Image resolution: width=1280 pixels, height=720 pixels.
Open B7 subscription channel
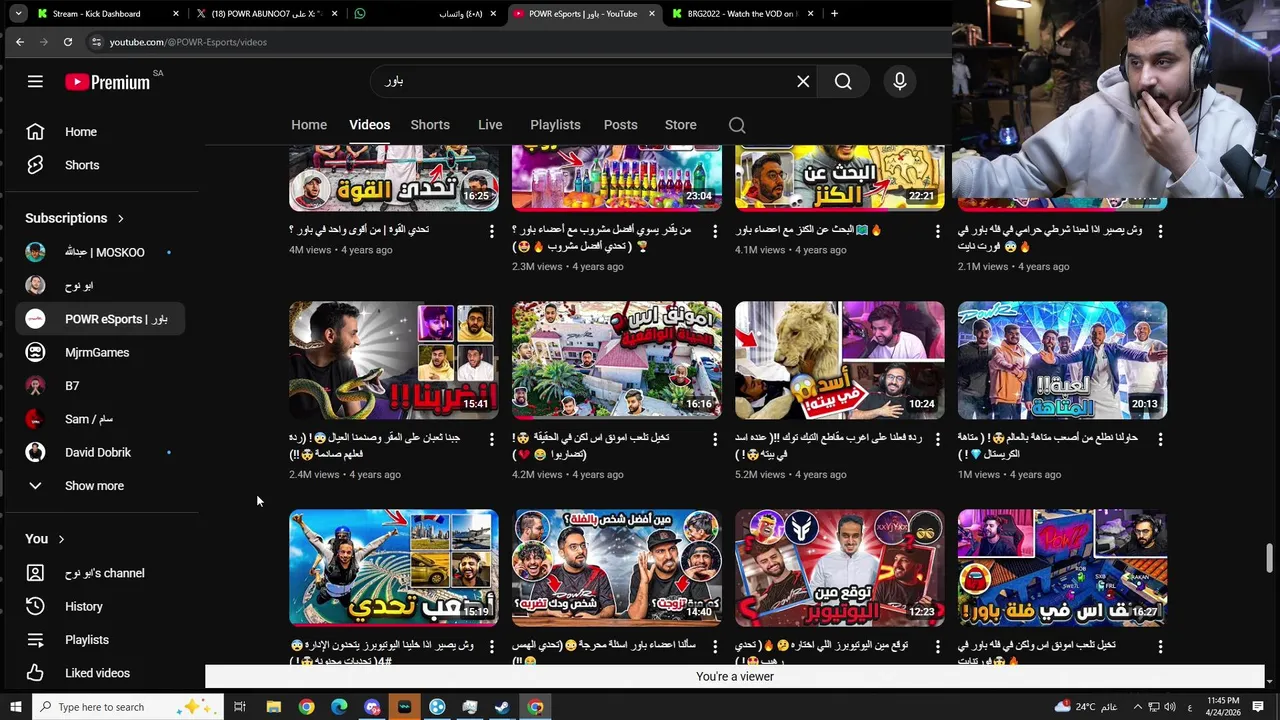(100, 386)
